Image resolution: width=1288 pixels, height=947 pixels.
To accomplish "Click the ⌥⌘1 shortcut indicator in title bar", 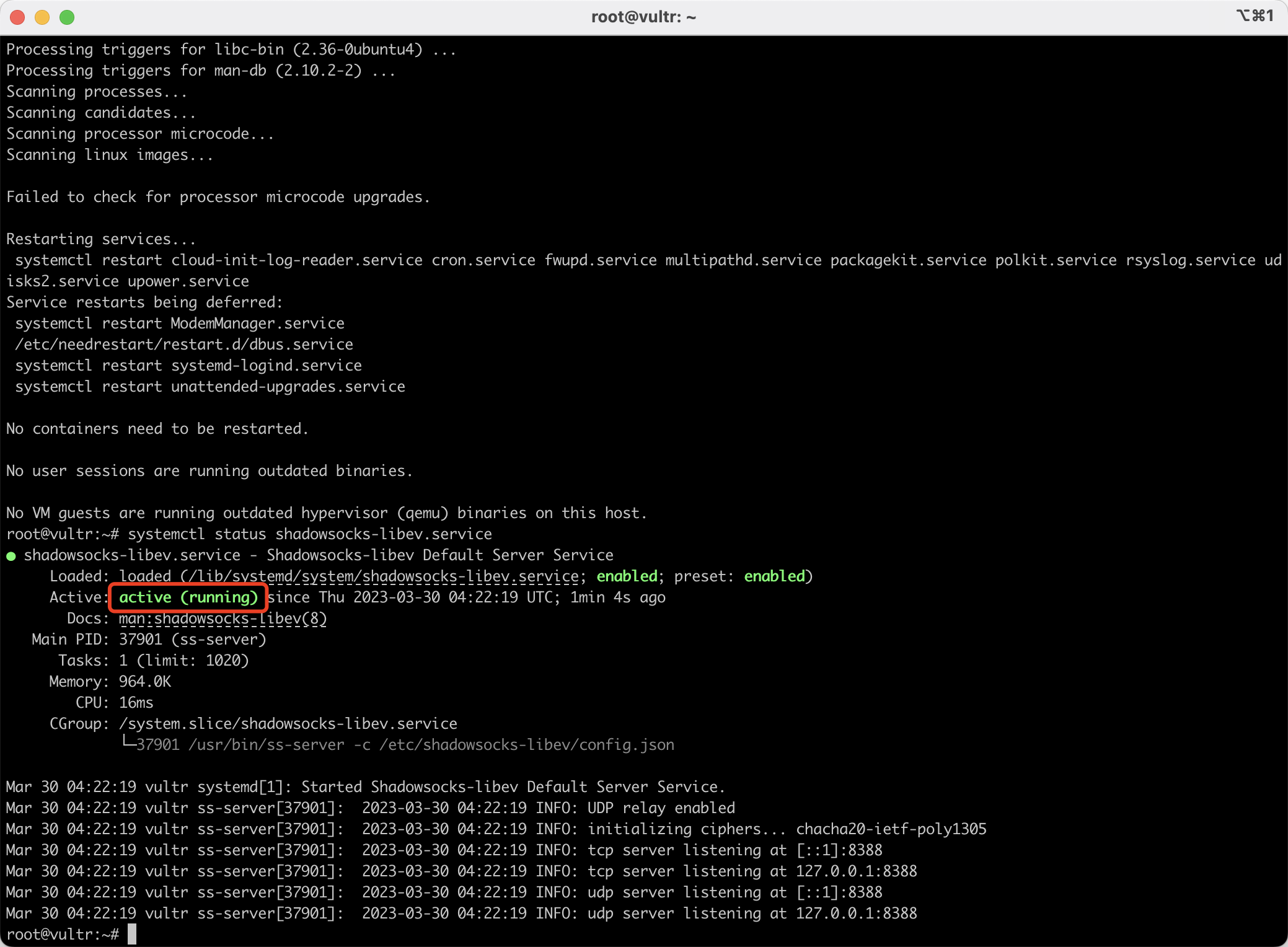I will [x=1255, y=15].
